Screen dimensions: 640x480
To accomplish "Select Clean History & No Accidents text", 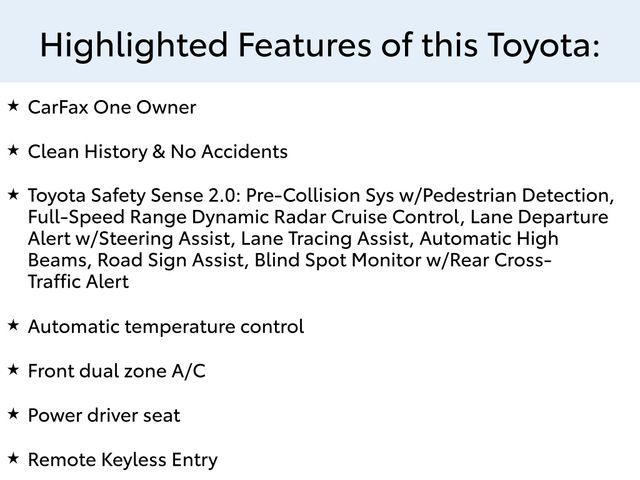I will [x=158, y=152].
